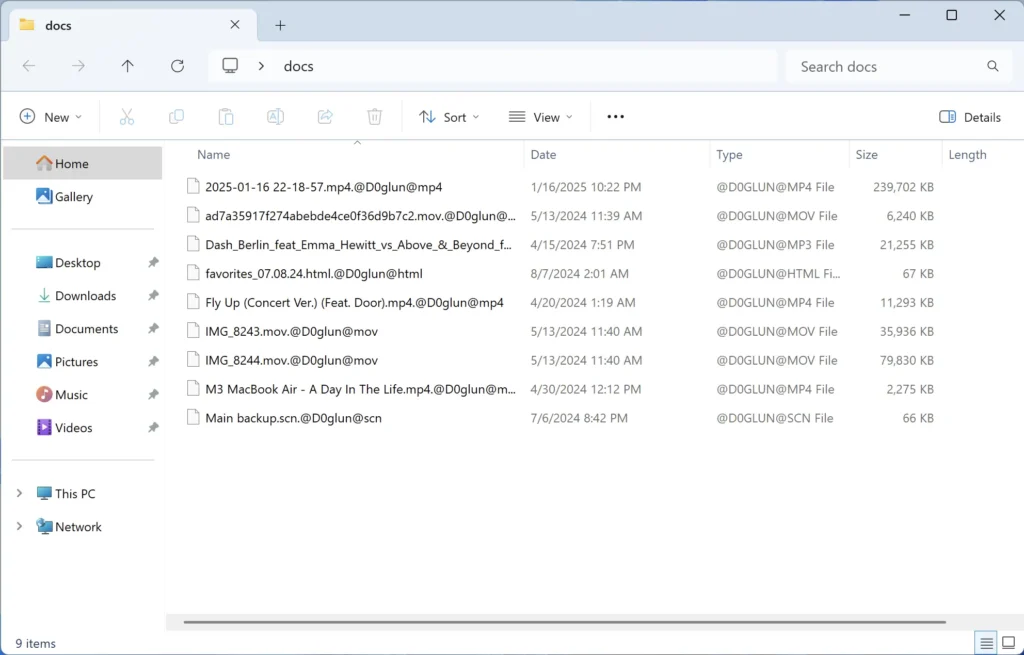The width and height of the screenshot is (1024, 655).
Task: Expand This PC in the sidebar
Action: point(18,493)
